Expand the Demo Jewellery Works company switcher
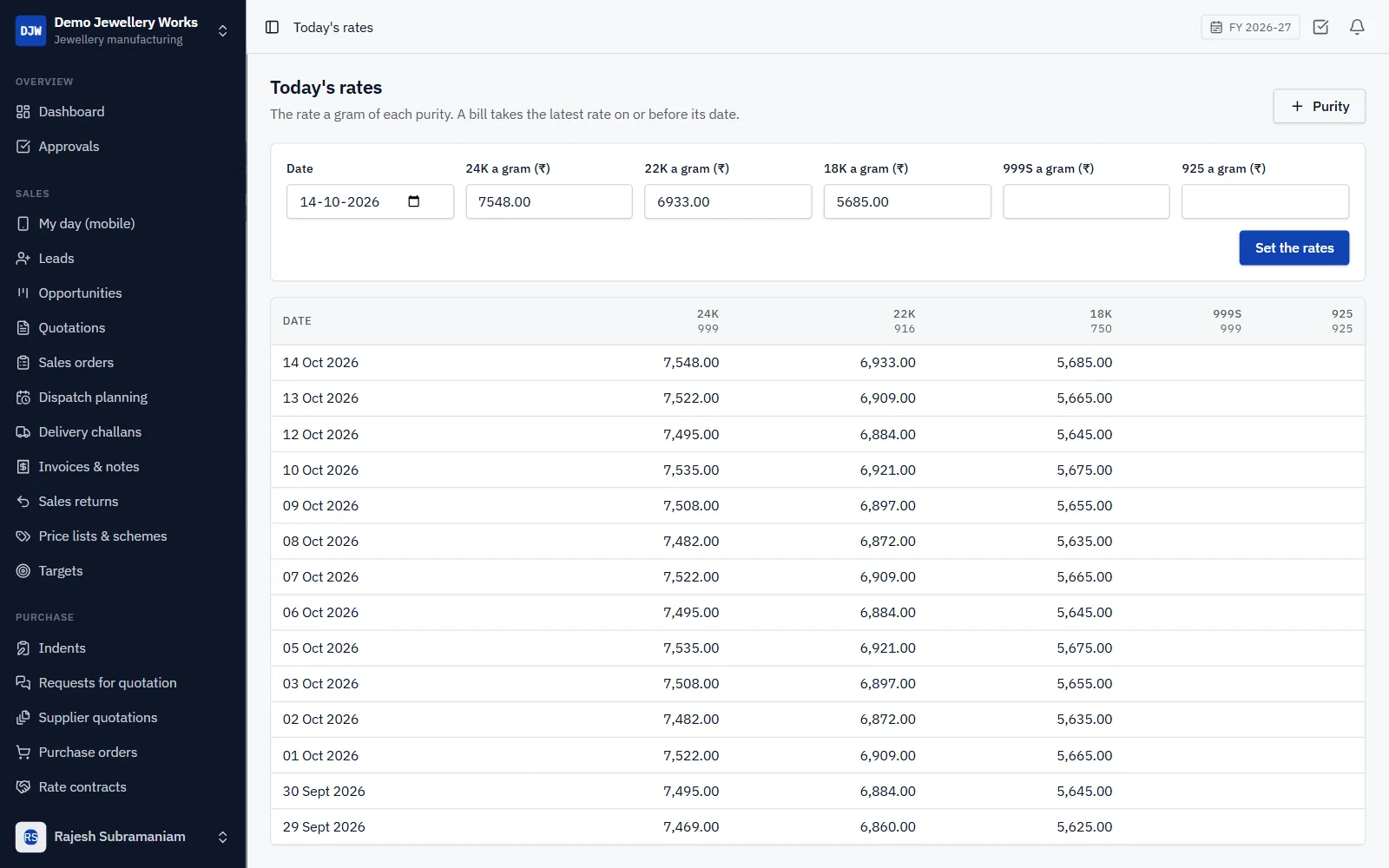 222,30
